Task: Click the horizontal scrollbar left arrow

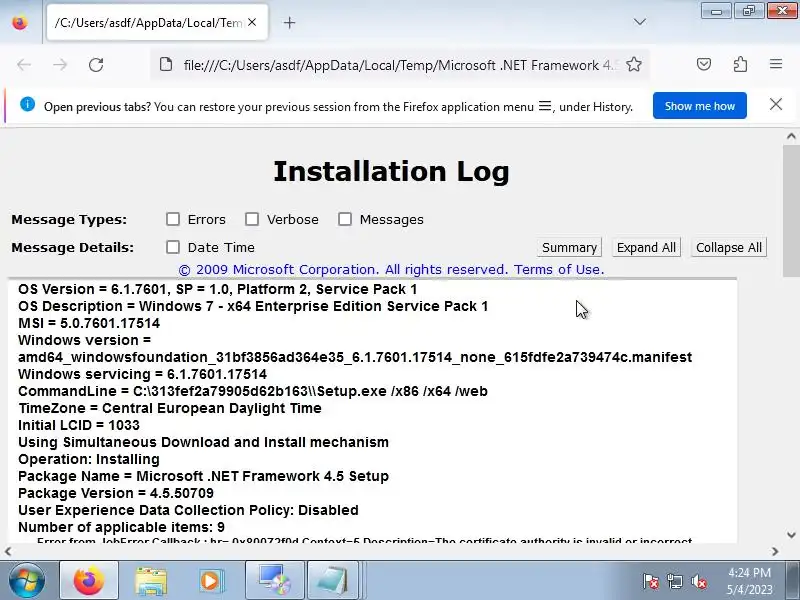Action: point(8,551)
